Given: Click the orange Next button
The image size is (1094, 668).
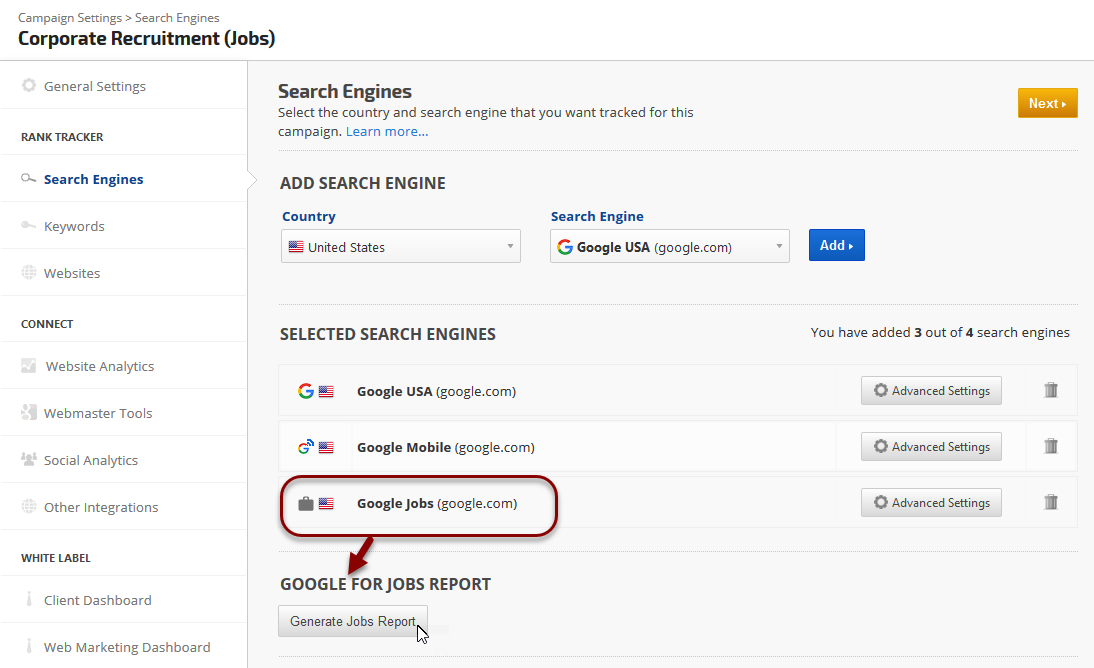Looking at the screenshot, I should pos(1047,103).
